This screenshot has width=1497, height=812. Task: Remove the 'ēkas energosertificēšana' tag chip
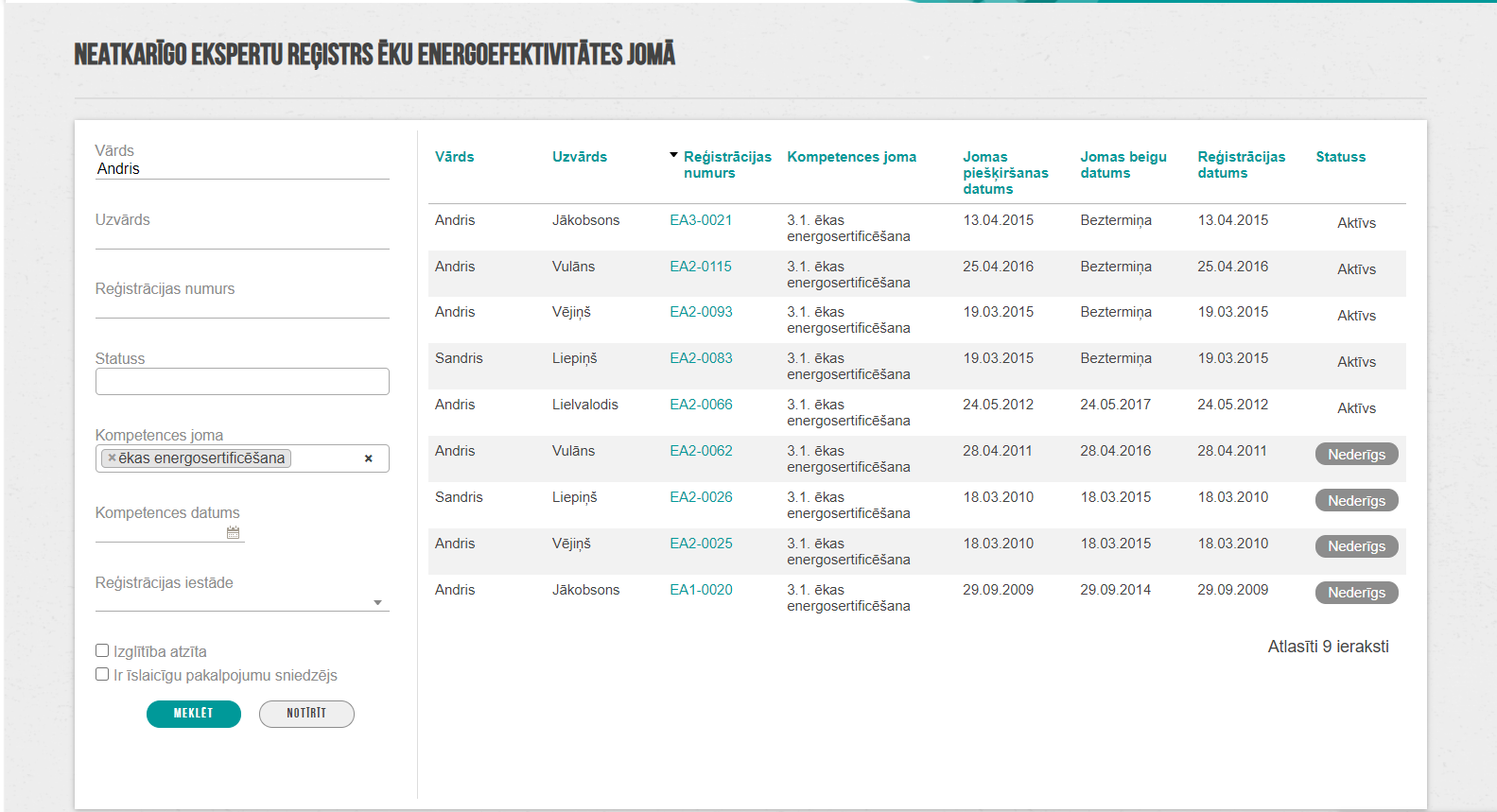(x=112, y=458)
